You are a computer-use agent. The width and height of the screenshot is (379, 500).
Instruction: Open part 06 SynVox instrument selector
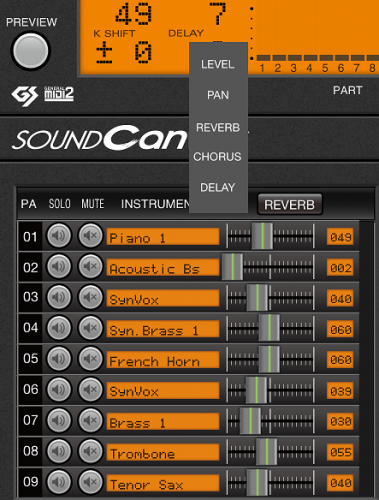[163, 391]
